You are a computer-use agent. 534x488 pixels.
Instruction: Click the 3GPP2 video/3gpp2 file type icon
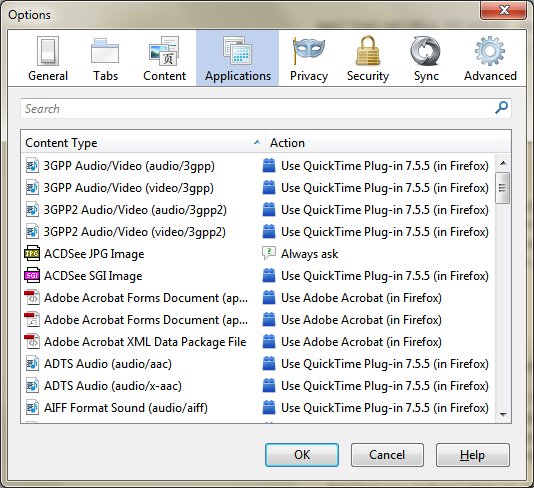click(x=32, y=232)
